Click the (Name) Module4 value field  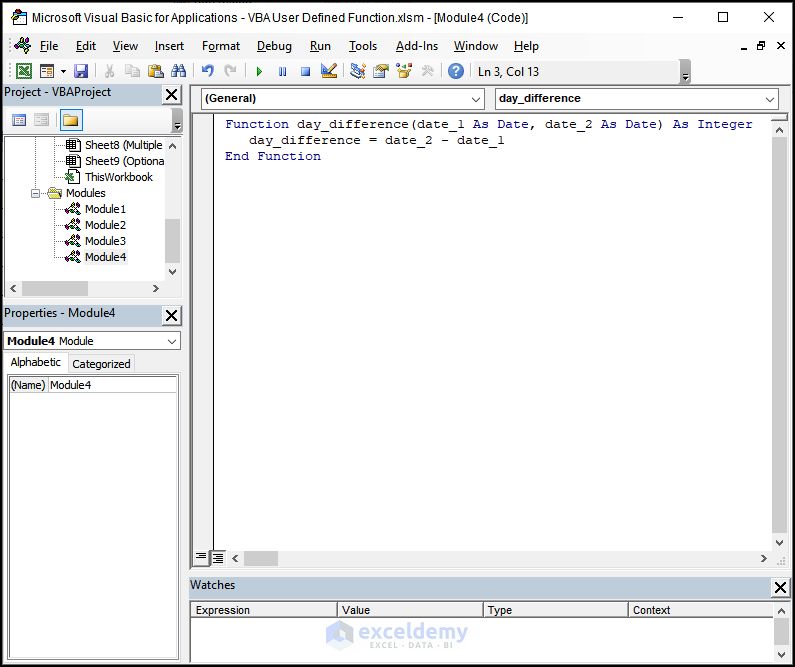coord(113,385)
